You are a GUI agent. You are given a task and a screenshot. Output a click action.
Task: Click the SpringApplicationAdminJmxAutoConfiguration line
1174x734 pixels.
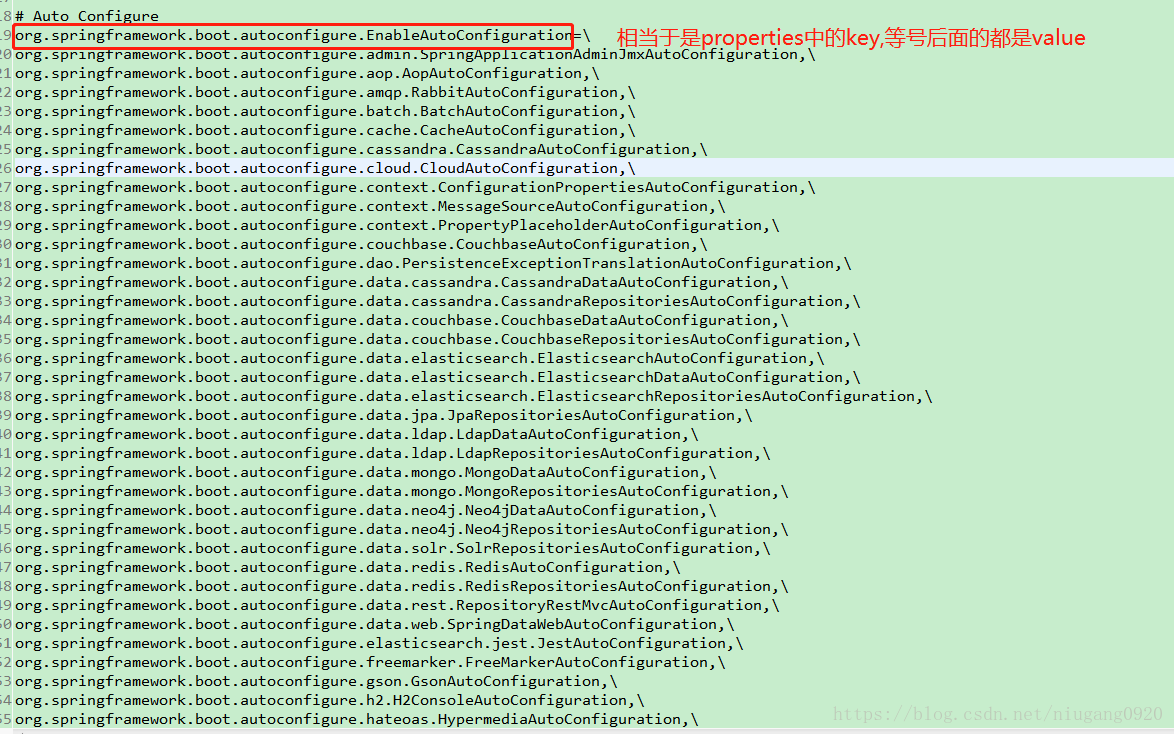click(415, 54)
